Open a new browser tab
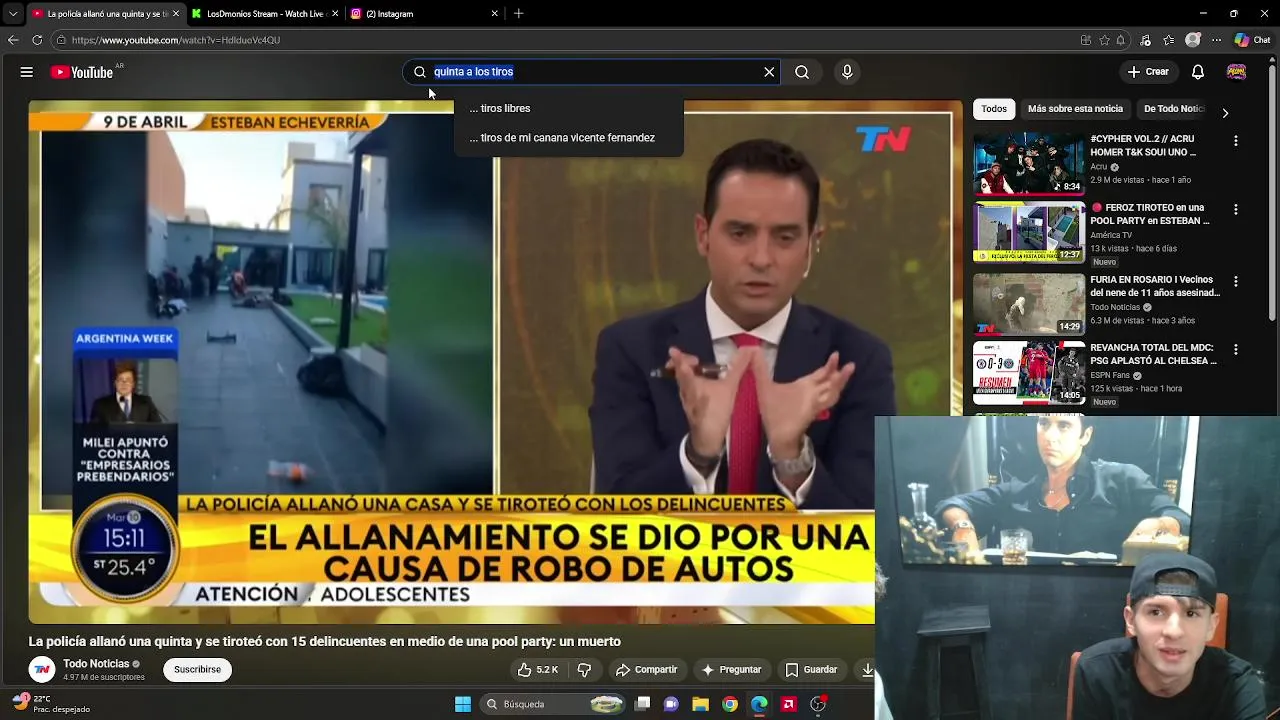 (518, 14)
